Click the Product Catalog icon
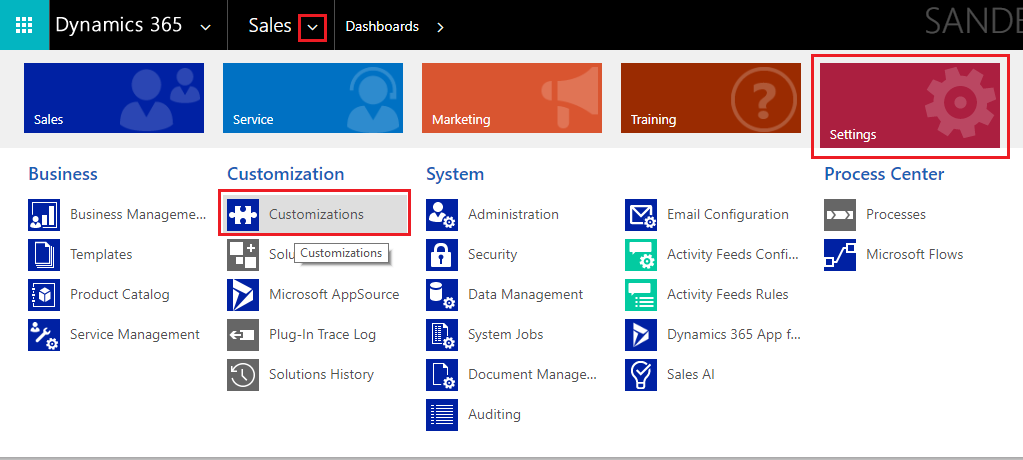The image size is (1023, 460). point(44,294)
